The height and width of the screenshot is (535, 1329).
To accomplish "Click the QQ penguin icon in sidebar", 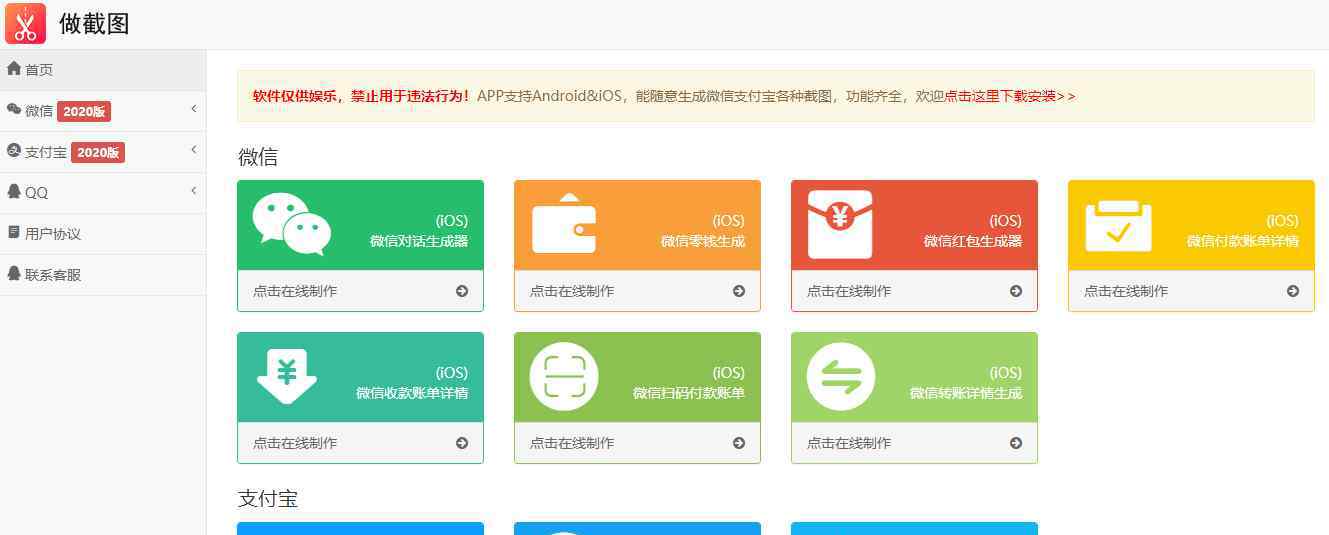I will tap(14, 192).
